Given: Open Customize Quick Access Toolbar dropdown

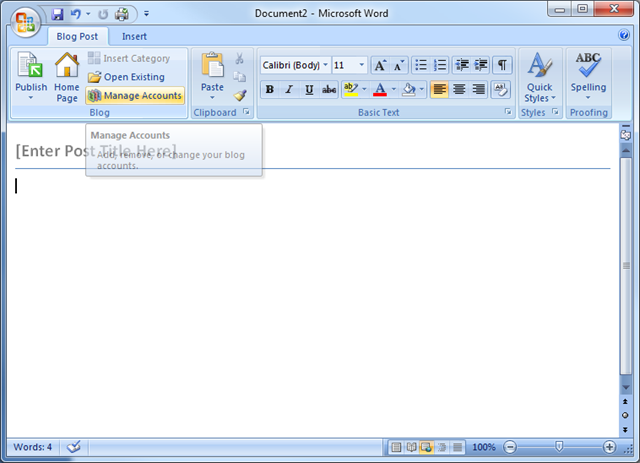Looking at the screenshot, I should [x=146, y=14].
